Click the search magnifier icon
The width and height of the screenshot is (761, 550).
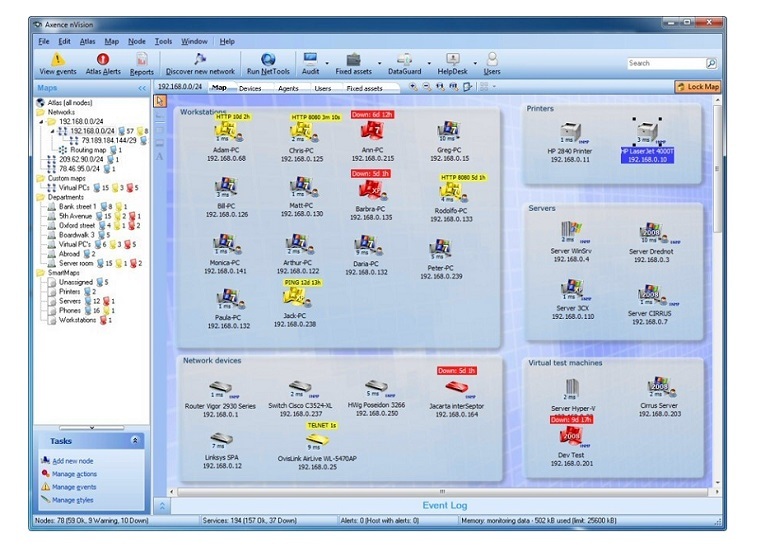[711, 63]
